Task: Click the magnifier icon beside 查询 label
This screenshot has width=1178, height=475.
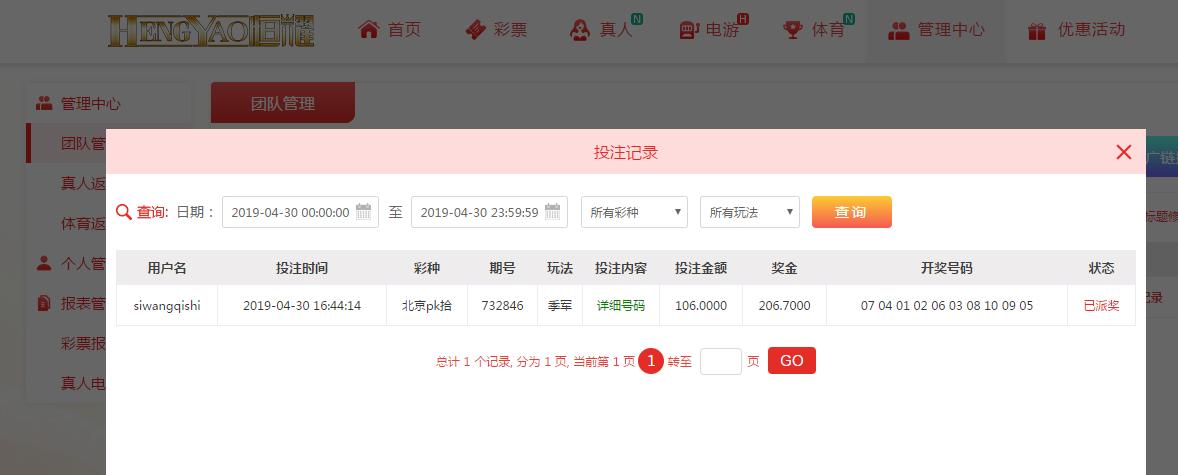Action: click(x=124, y=213)
